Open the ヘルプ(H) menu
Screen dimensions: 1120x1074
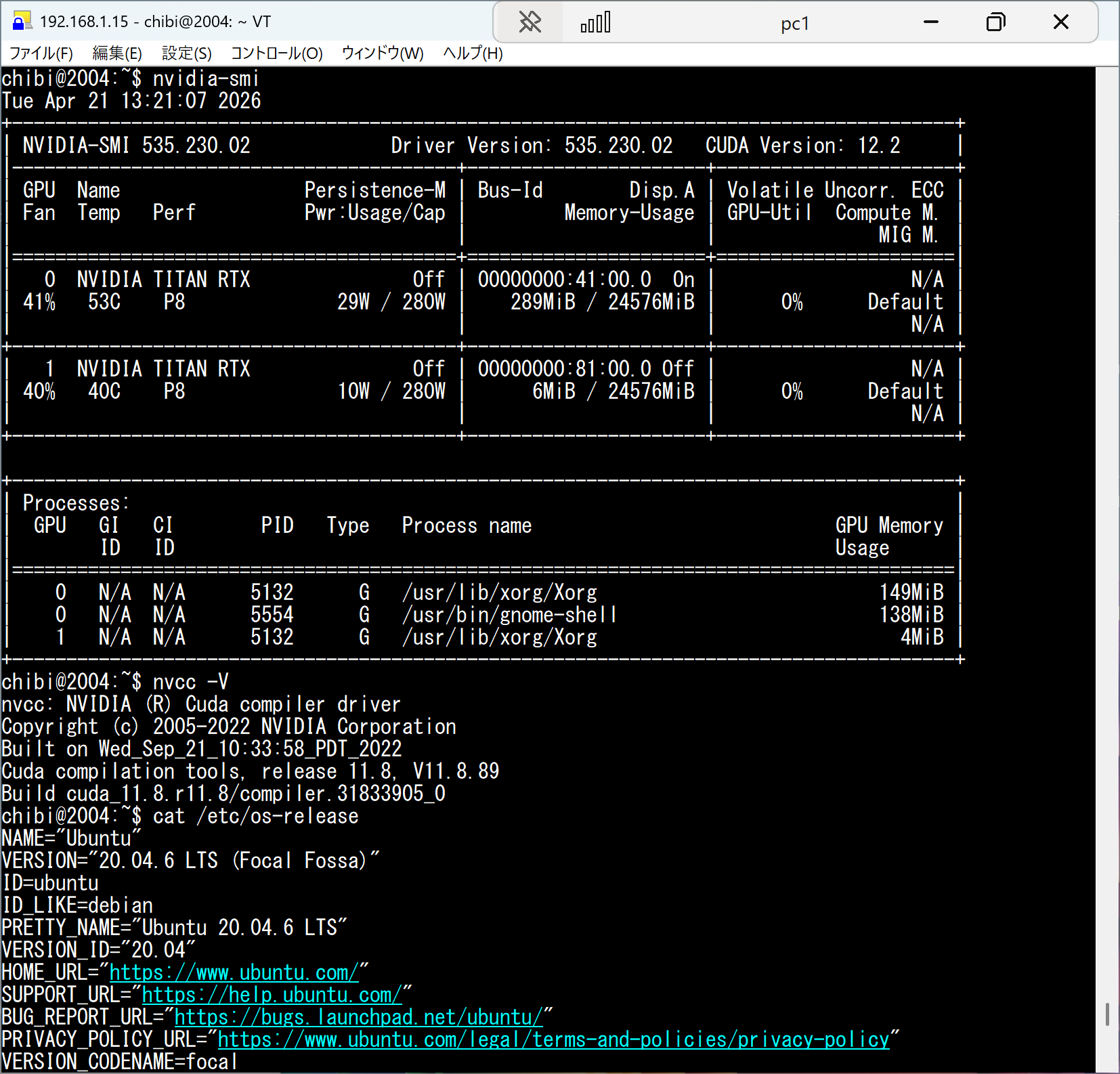(473, 53)
